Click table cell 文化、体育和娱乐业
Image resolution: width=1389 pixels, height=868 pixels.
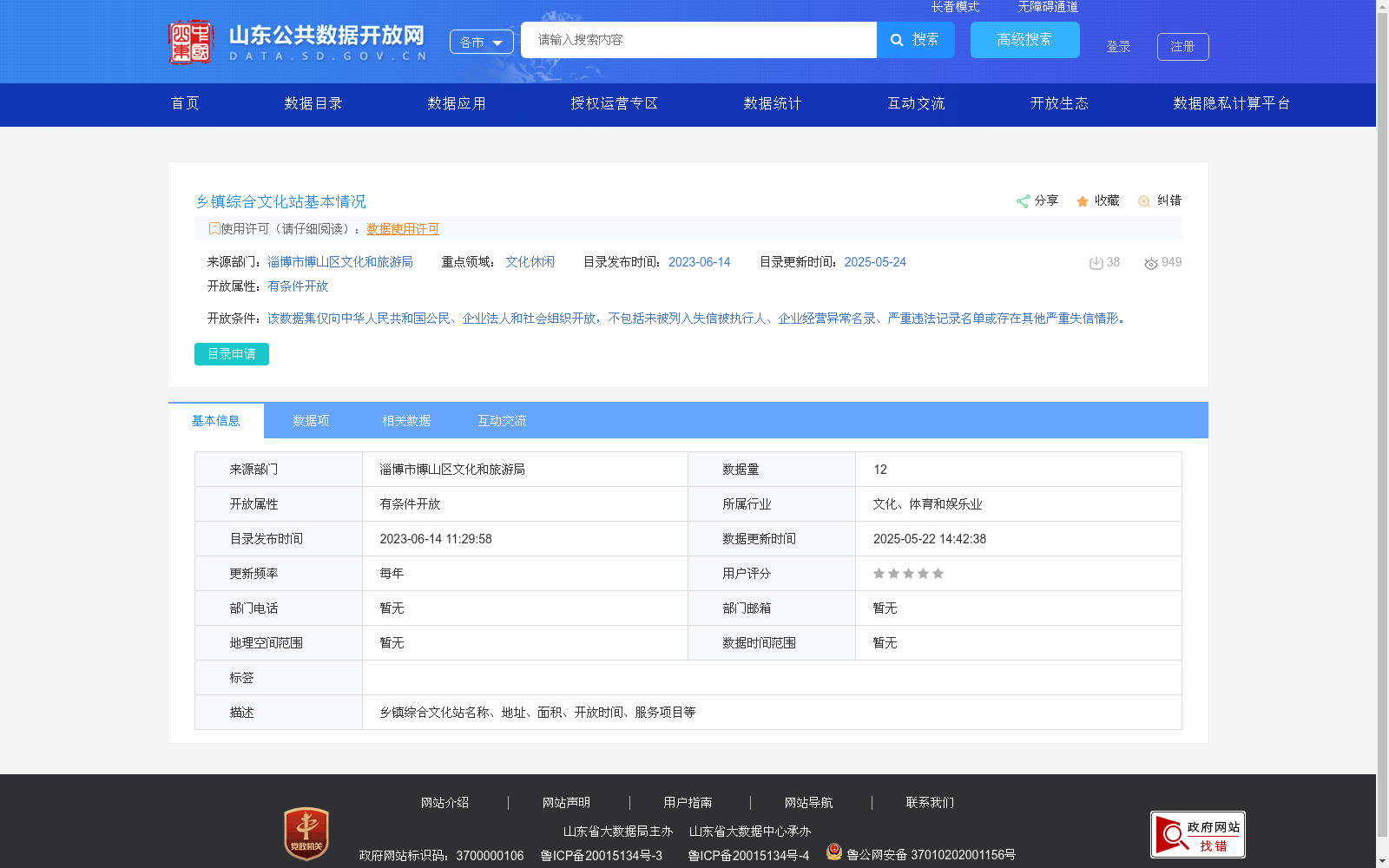click(x=927, y=504)
